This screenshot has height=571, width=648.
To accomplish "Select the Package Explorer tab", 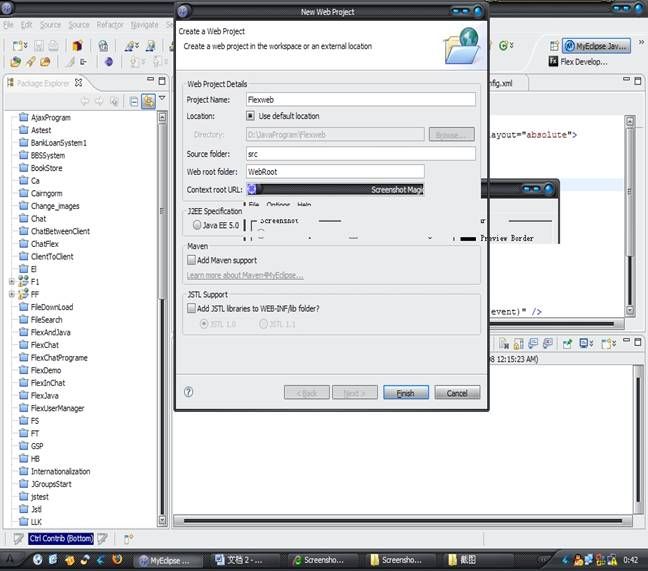I will pos(43,83).
